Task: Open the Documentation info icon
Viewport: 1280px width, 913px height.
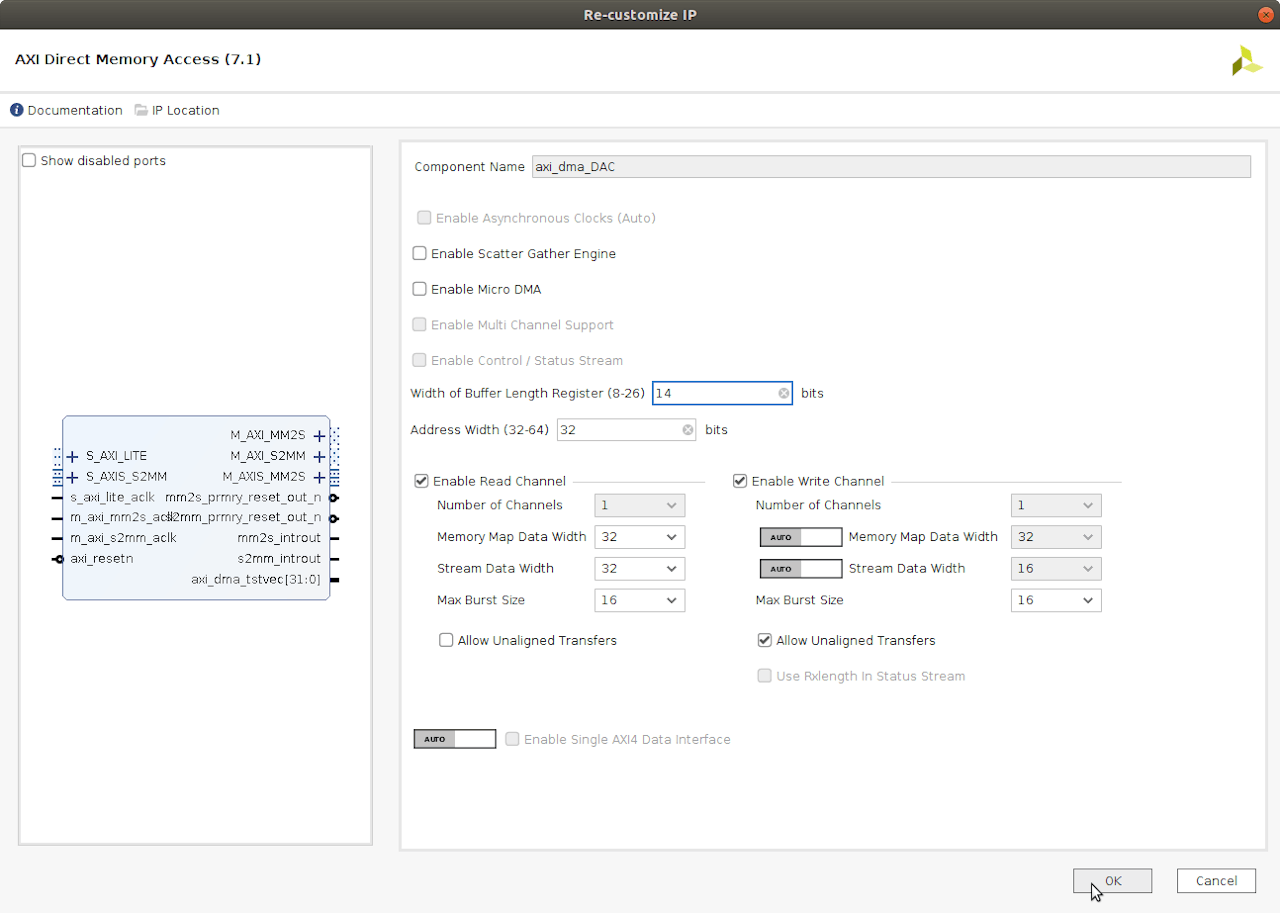Action: pos(16,110)
